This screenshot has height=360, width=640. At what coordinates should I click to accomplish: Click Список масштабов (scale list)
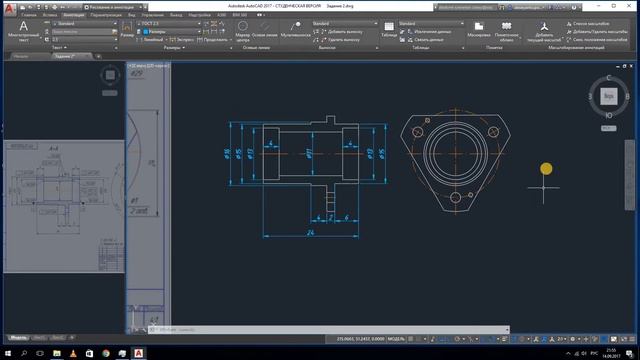[588, 24]
